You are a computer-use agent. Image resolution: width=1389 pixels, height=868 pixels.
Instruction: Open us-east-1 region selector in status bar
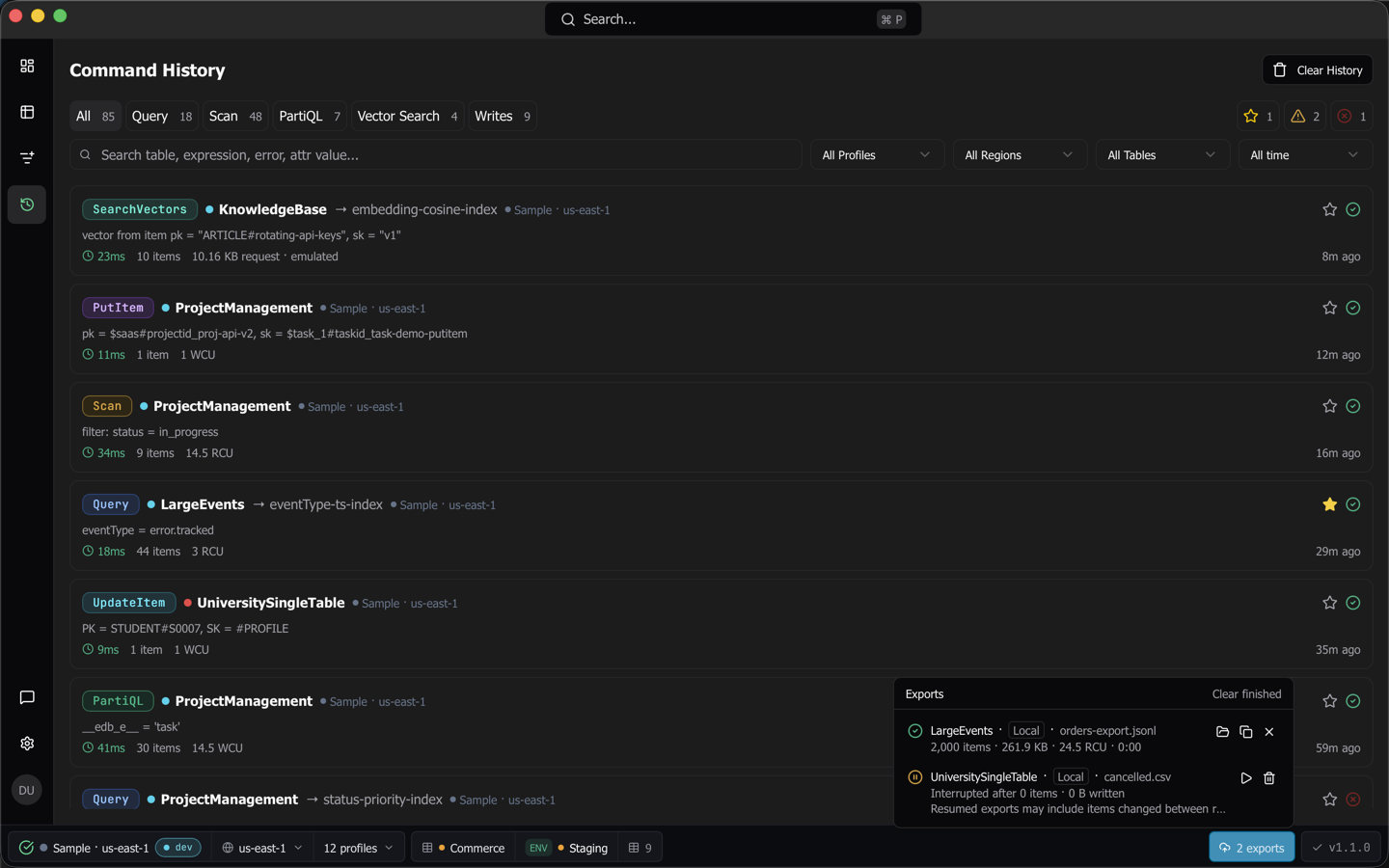(x=262, y=848)
